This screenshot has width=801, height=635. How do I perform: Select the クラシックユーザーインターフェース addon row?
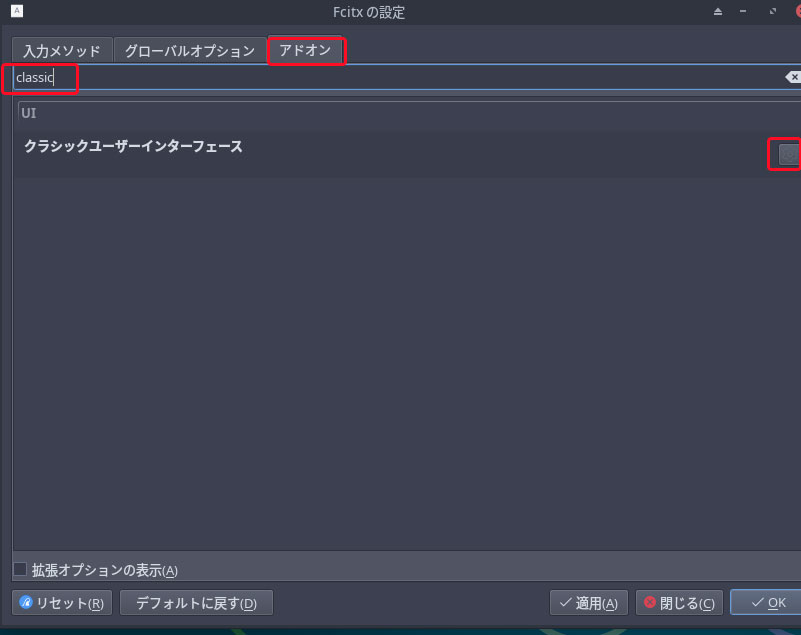(x=407, y=155)
